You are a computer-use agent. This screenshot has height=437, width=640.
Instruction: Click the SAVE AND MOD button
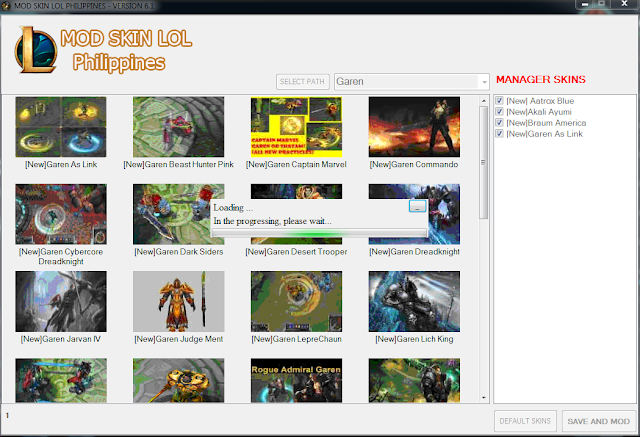click(x=598, y=421)
